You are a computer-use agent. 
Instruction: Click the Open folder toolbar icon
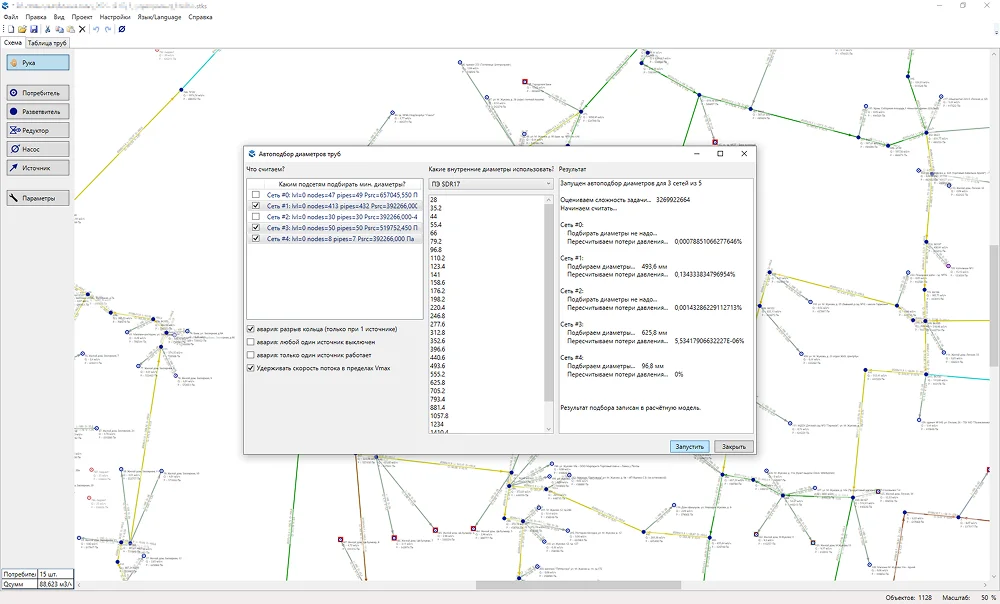[21, 30]
